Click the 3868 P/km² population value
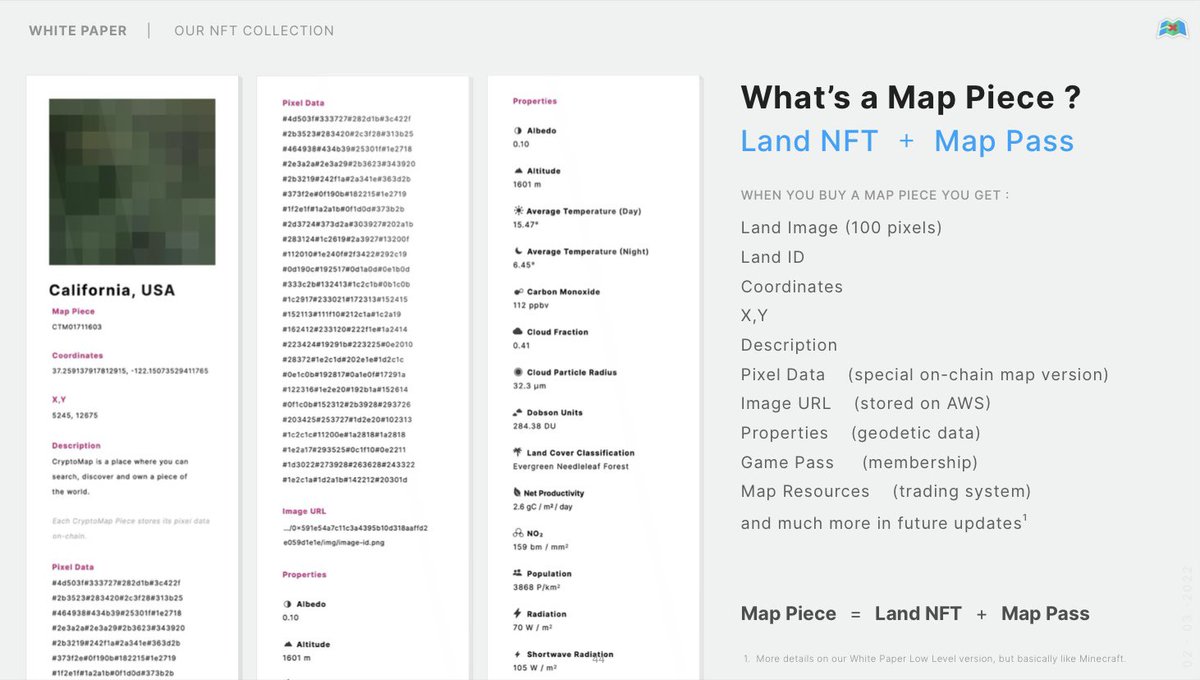Image resolution: width=1200 pixels, height=680 pixels. (535, 587)
